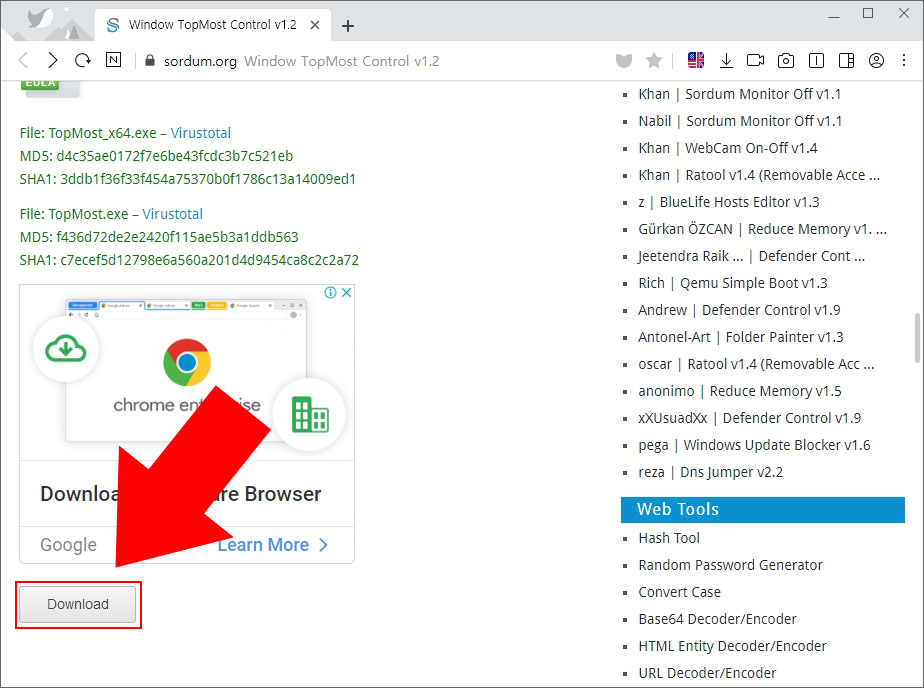Click the EULA icon
Image resolution: width=924 pixels, height=688 pixels.
point(50,87)
